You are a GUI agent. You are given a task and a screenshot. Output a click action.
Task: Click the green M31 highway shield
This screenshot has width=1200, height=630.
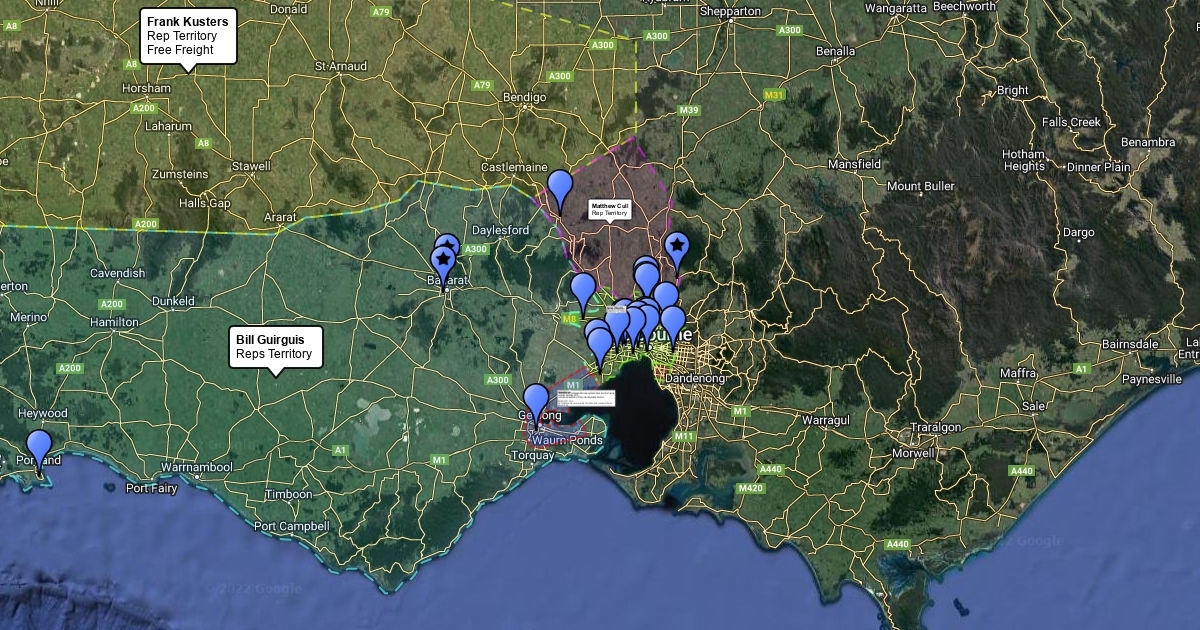pyautogui.click(x=773, y=95)
